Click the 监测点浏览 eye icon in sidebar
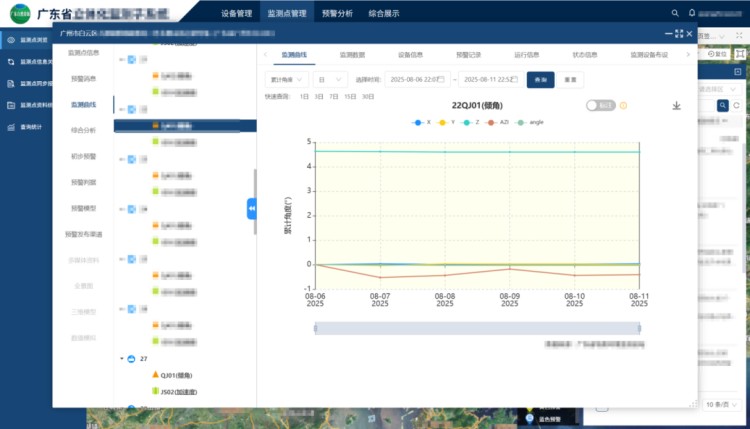Image resolution: width=750 pixels, height=429 pixels. click(11, 40)
